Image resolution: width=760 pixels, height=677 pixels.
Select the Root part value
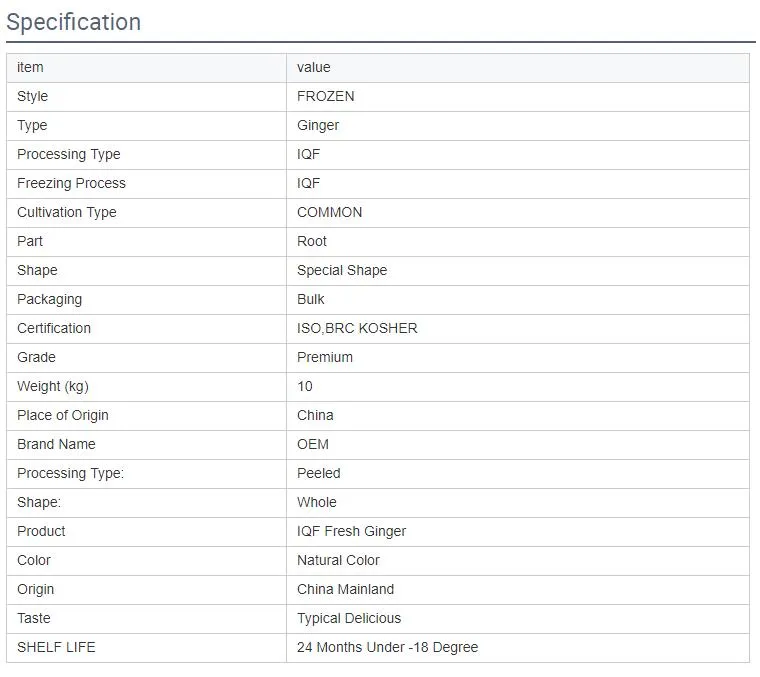click(x=312, y=241)
